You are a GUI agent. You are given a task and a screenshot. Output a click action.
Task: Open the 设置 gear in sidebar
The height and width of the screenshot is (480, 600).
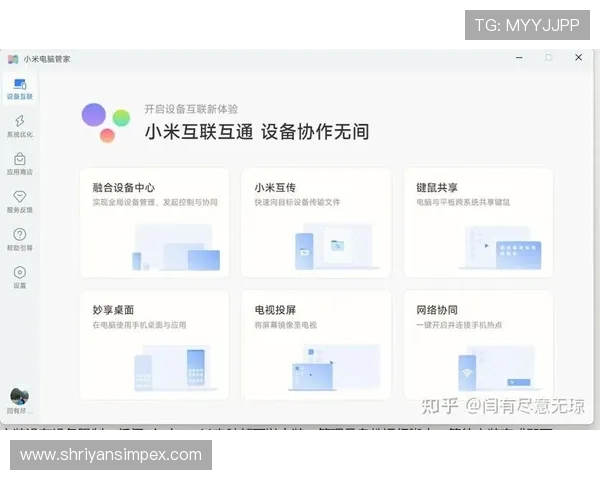[x=20, y=278]
